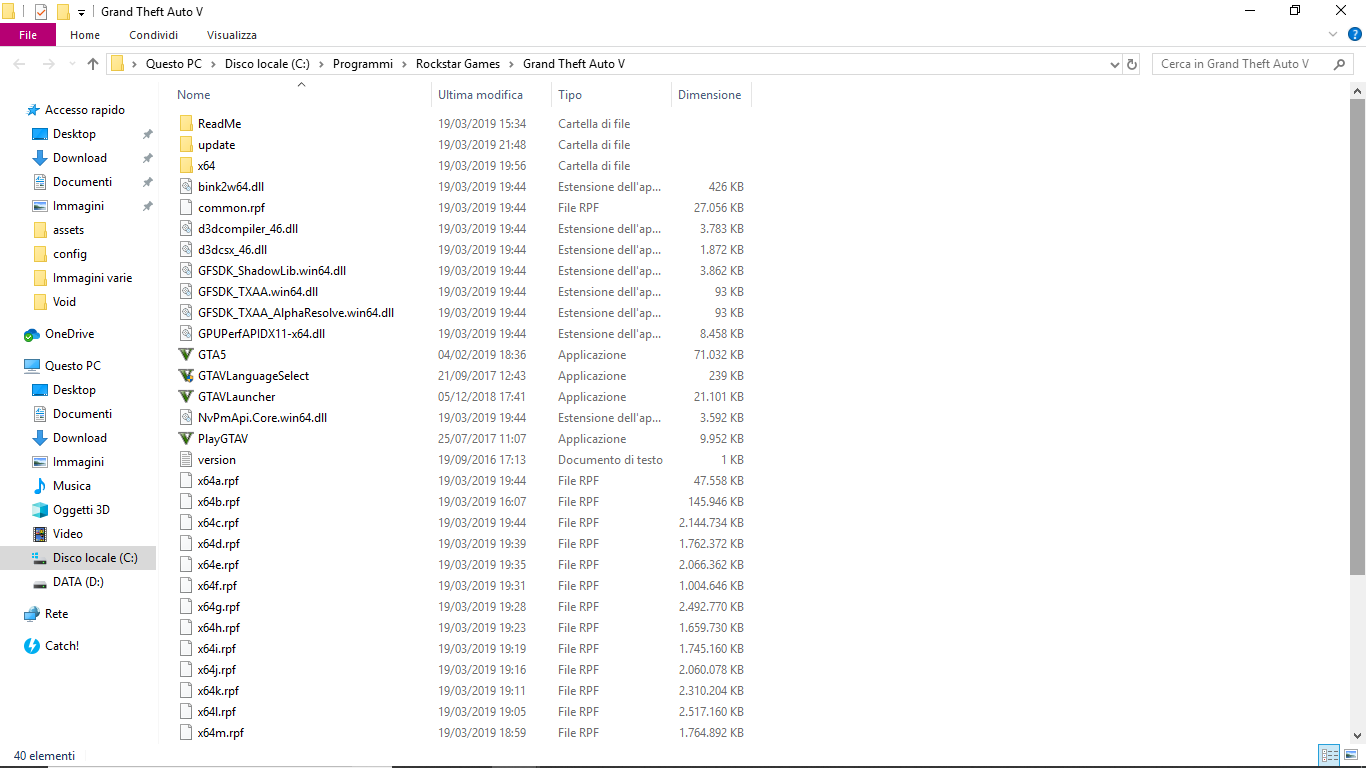Click Disco locale (C:) in breadcrumb
1366x768 pixels.
(x=266, y=64)
